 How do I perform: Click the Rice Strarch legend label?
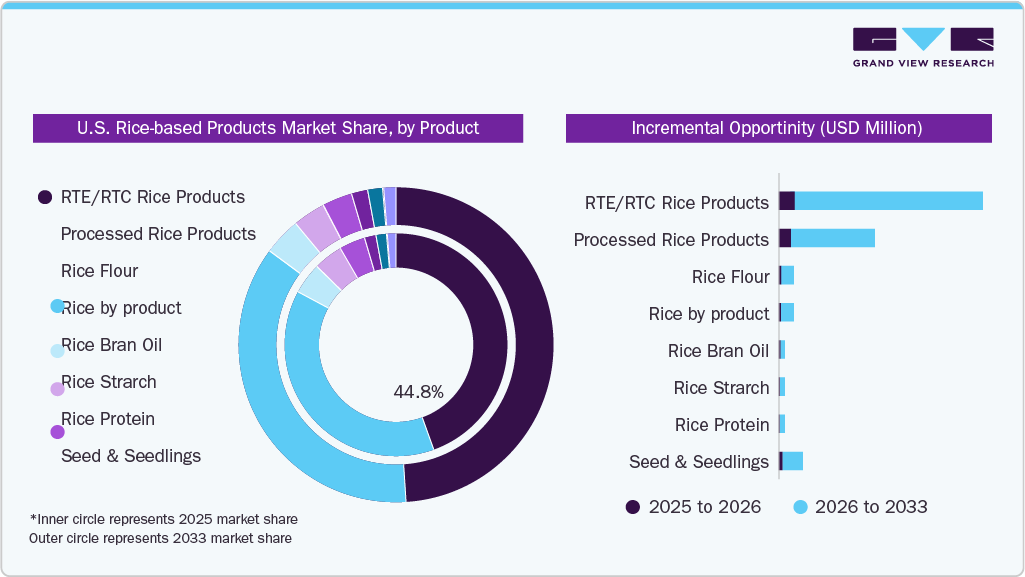[109, 382]
